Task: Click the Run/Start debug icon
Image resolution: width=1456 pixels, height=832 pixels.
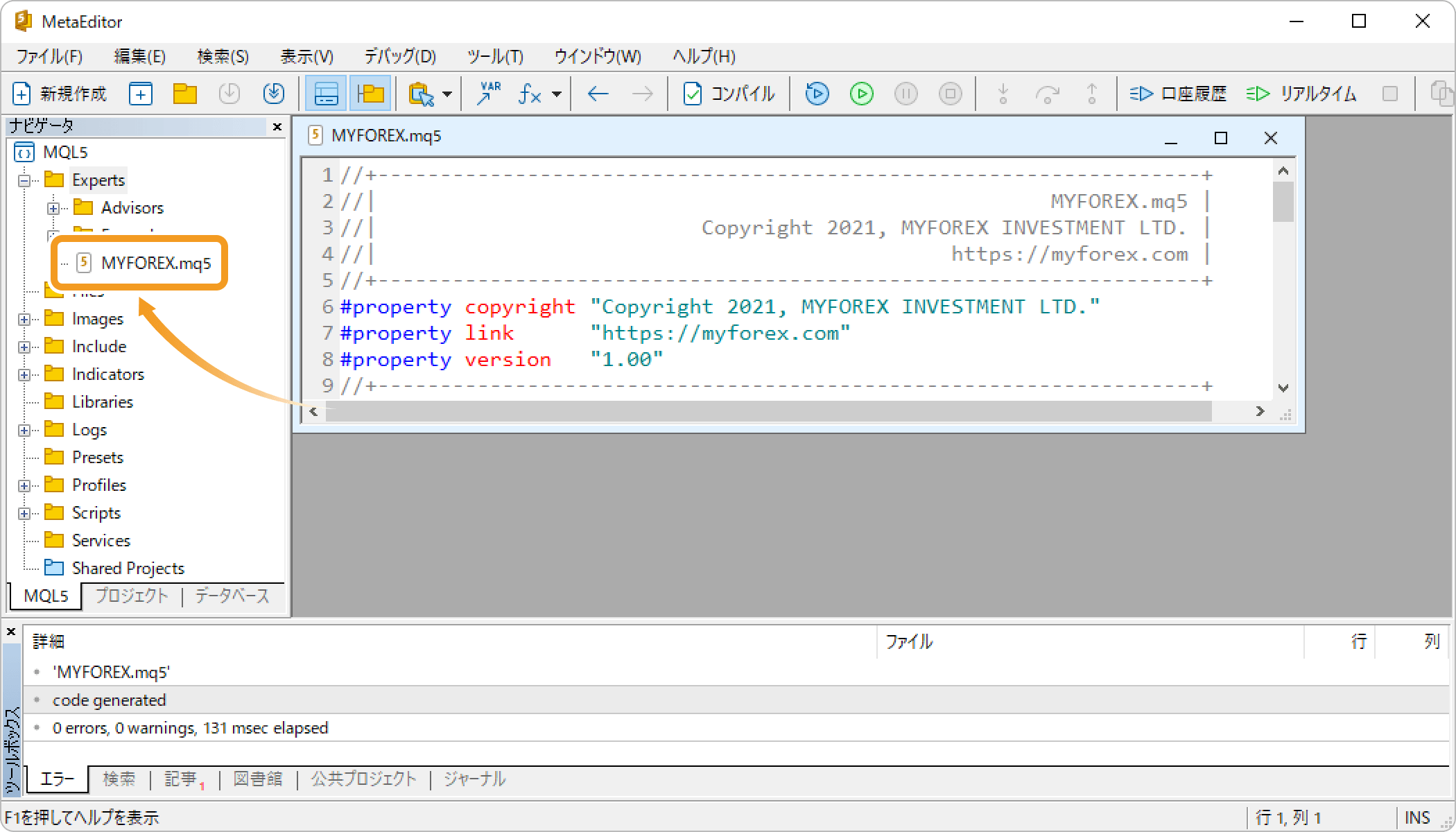Action: [862, 93]
